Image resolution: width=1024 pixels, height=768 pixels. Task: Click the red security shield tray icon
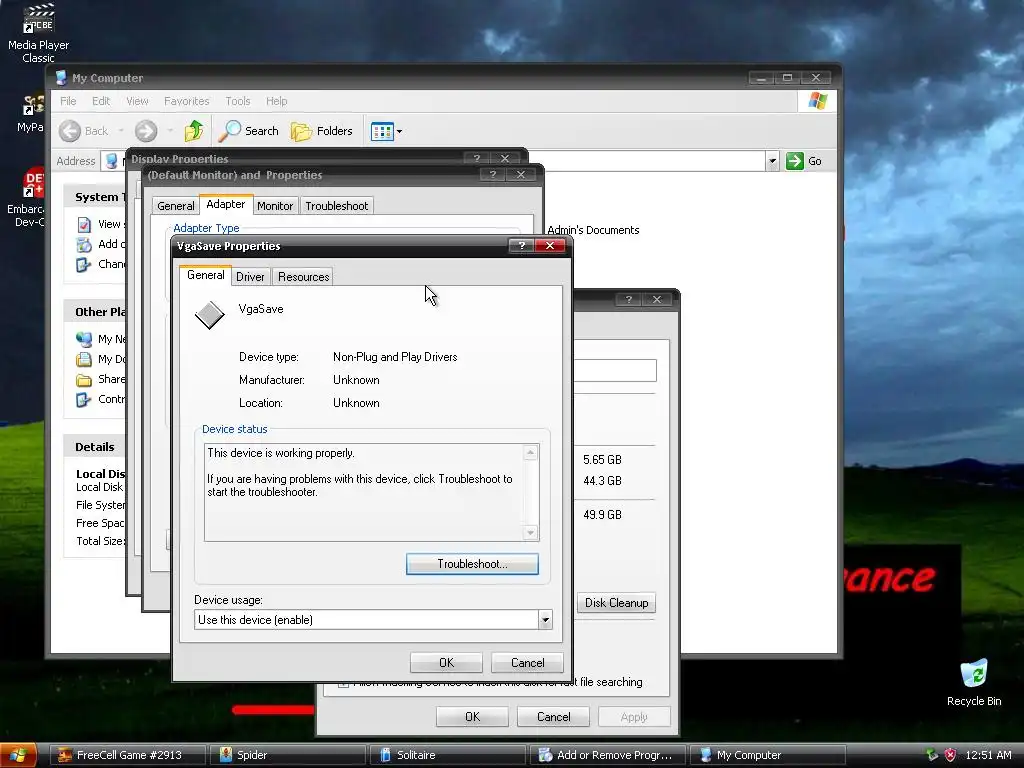click(950, 756)
